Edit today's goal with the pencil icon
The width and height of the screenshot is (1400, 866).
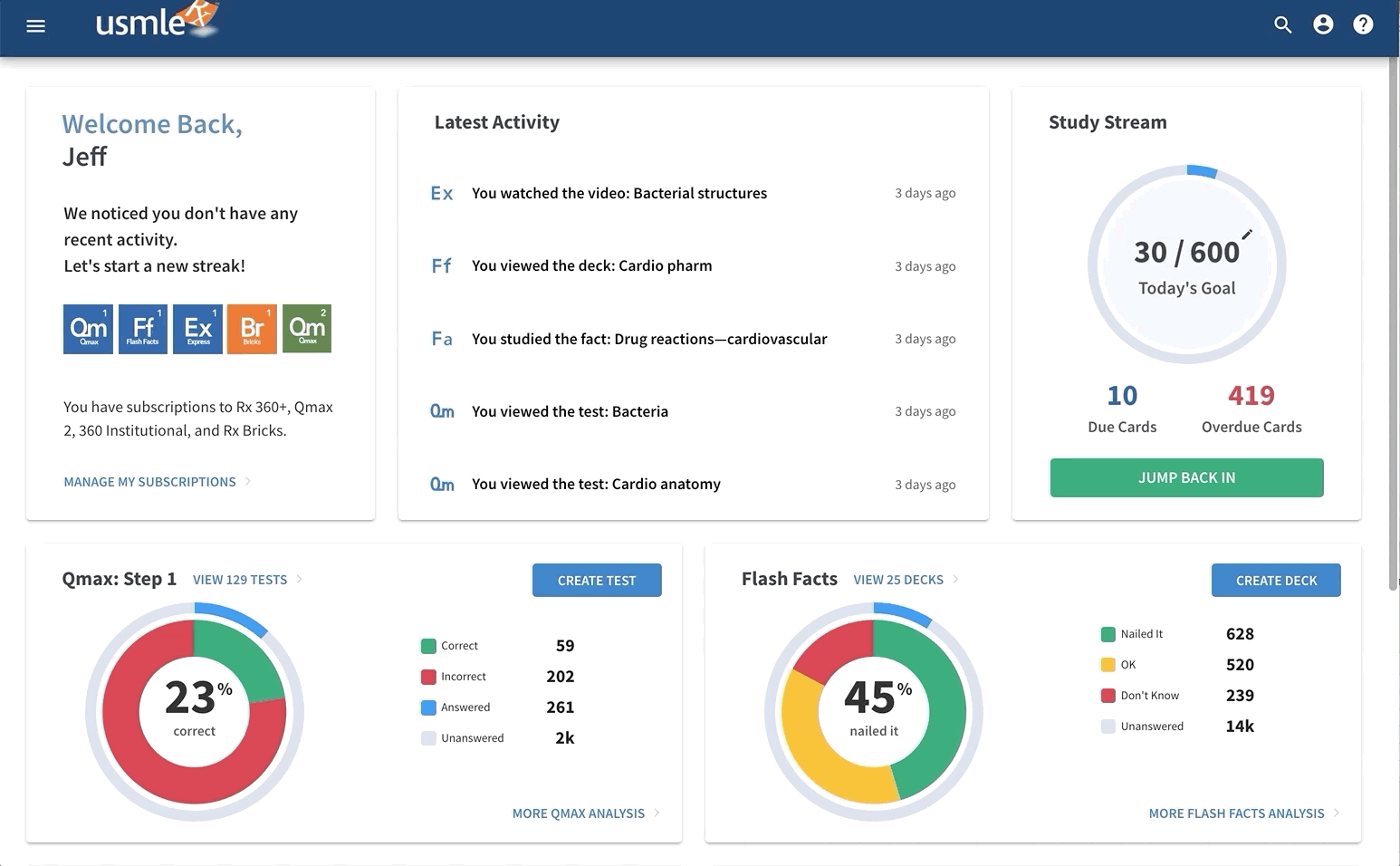tap(1247, 235)
